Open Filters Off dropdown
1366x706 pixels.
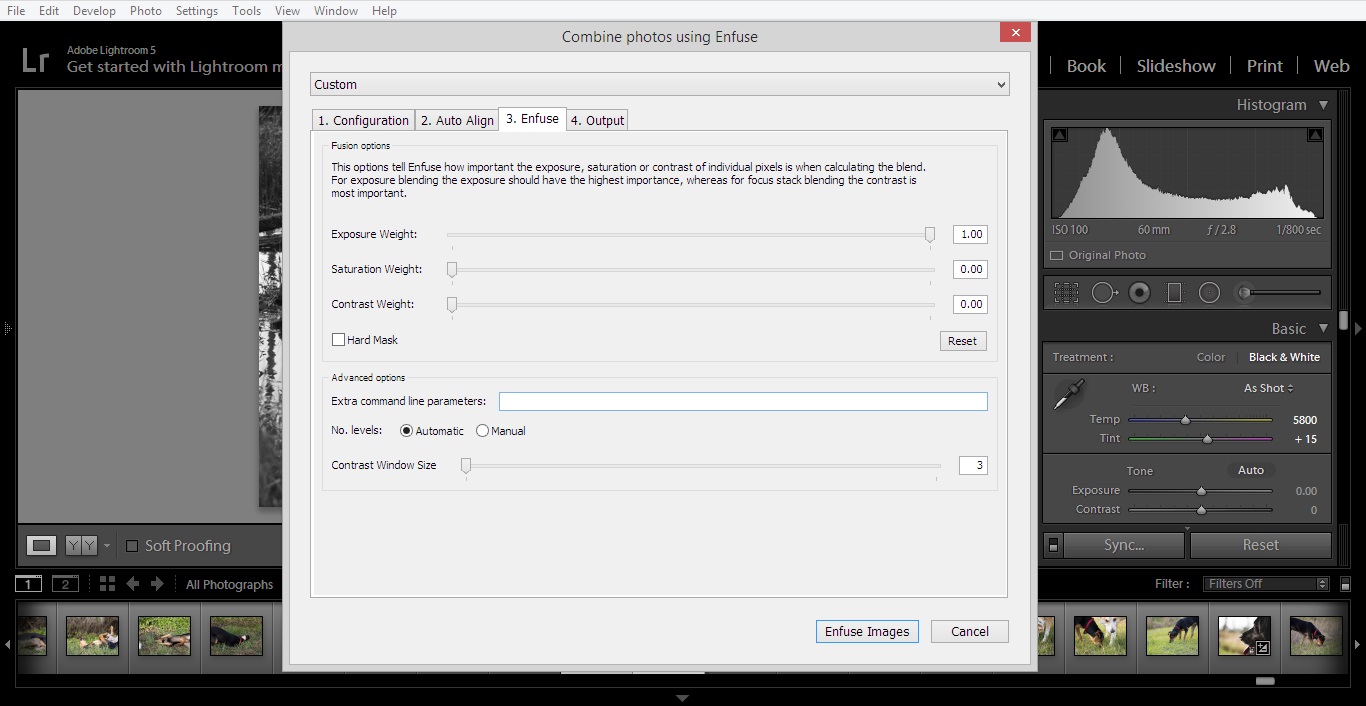click(x=1267, y=584)
